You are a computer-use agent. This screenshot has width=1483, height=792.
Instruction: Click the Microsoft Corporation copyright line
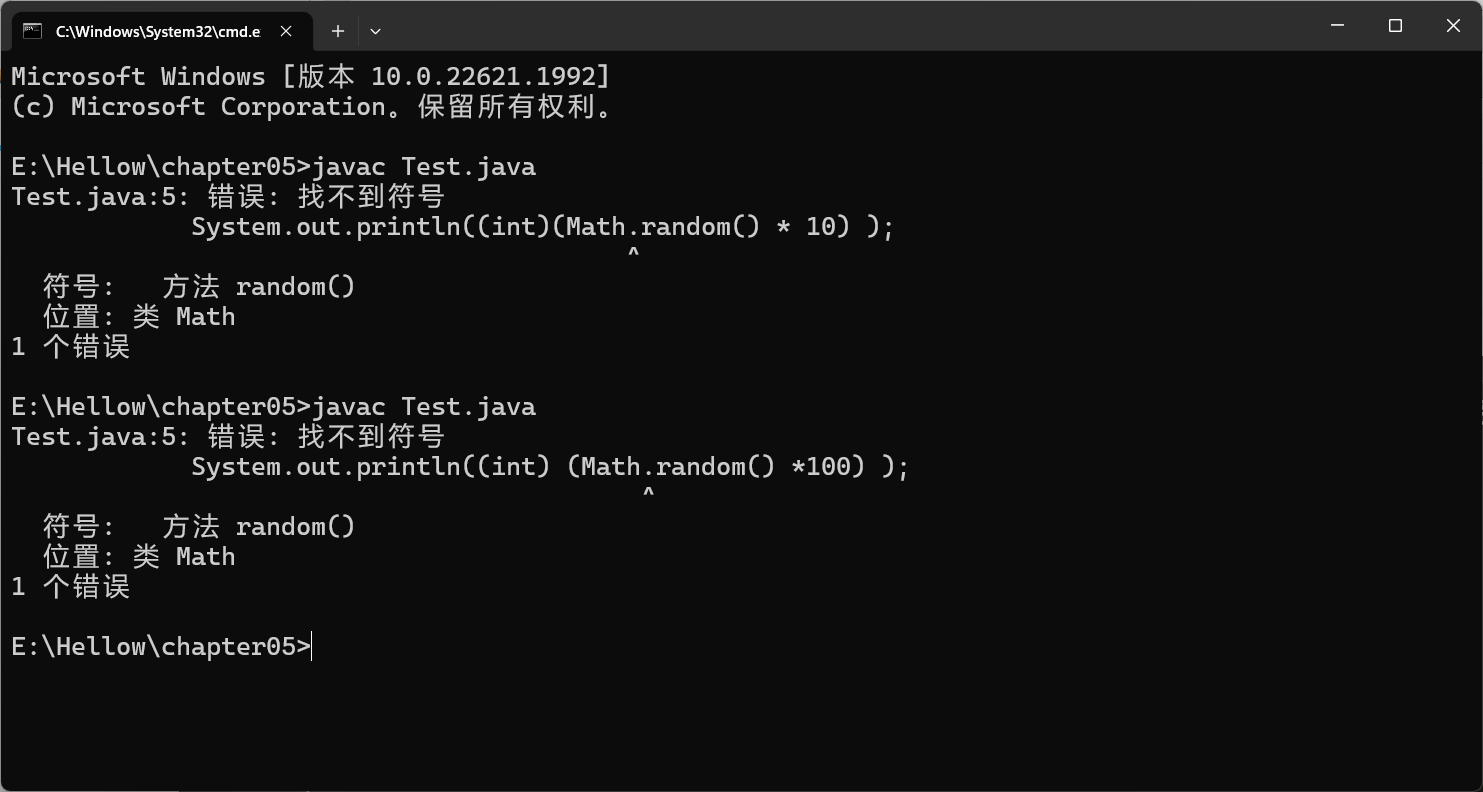point(312,107)
